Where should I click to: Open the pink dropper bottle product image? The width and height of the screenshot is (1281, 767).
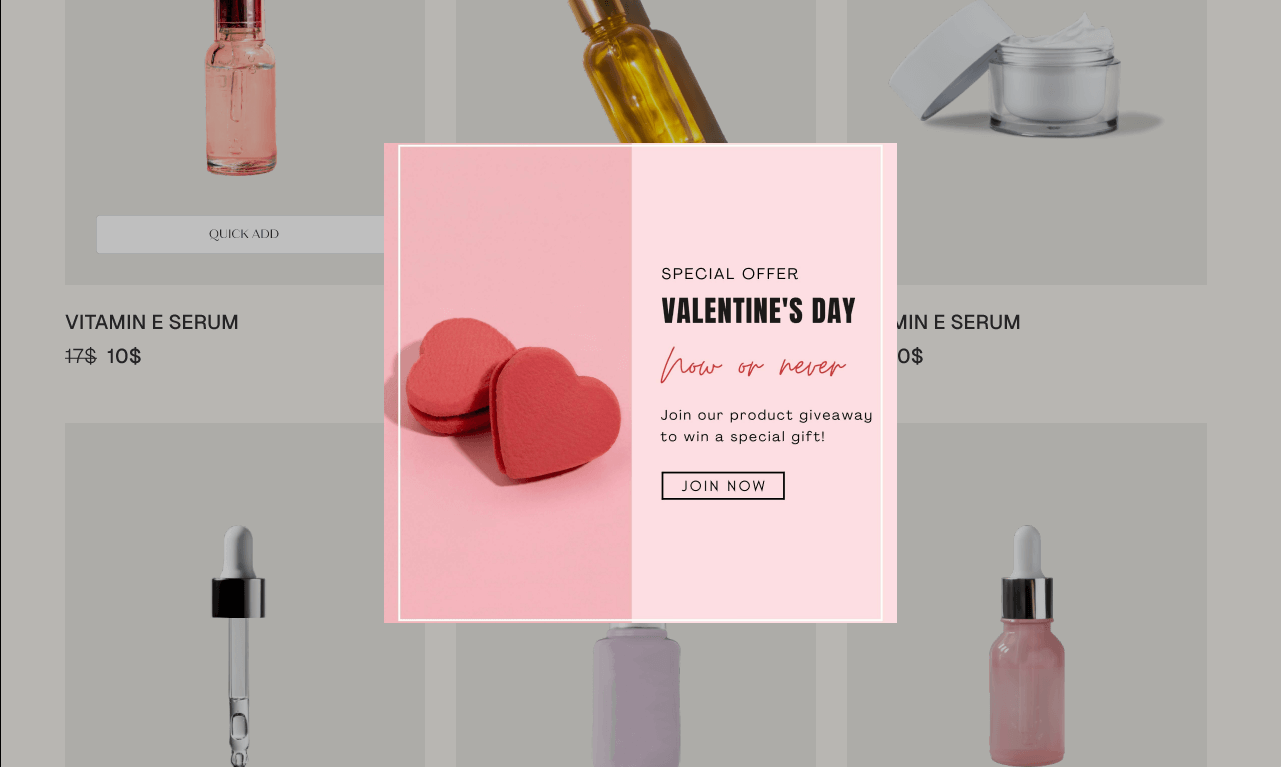click(x=1027, y=645)
